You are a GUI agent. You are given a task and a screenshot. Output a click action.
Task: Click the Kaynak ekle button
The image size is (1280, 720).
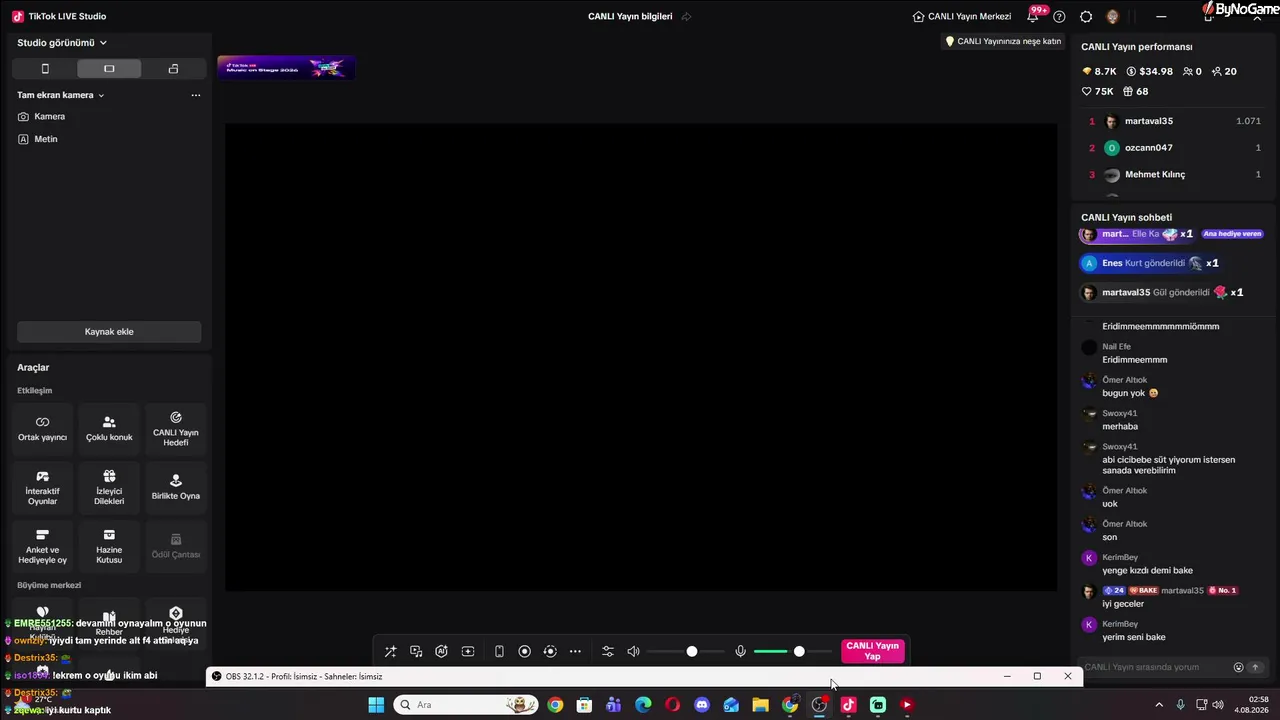pos(109,332)
